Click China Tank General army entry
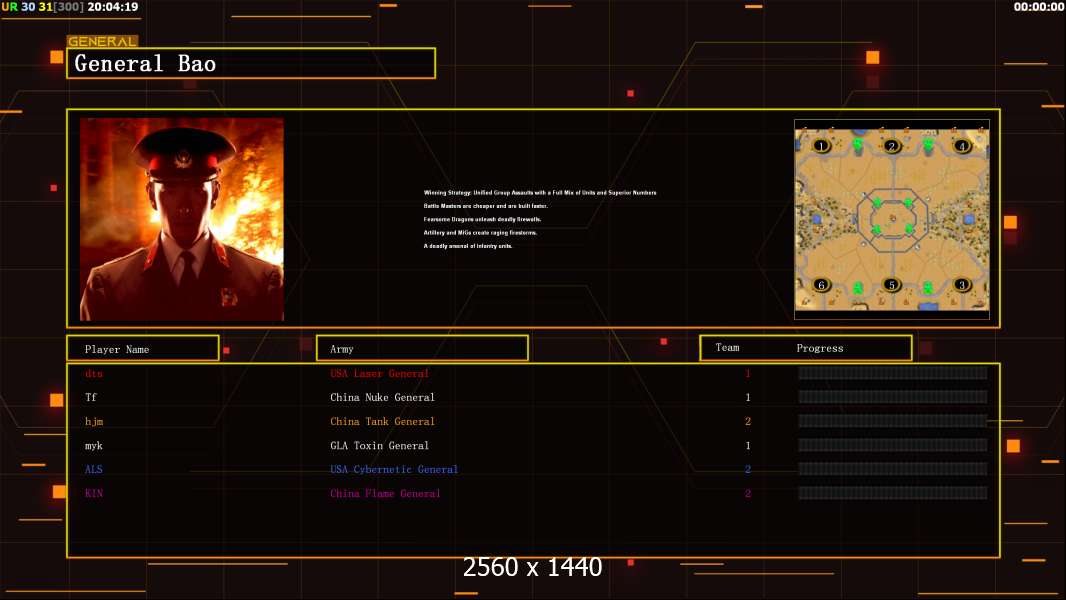The image size is (1066, 600). [382, 421]
